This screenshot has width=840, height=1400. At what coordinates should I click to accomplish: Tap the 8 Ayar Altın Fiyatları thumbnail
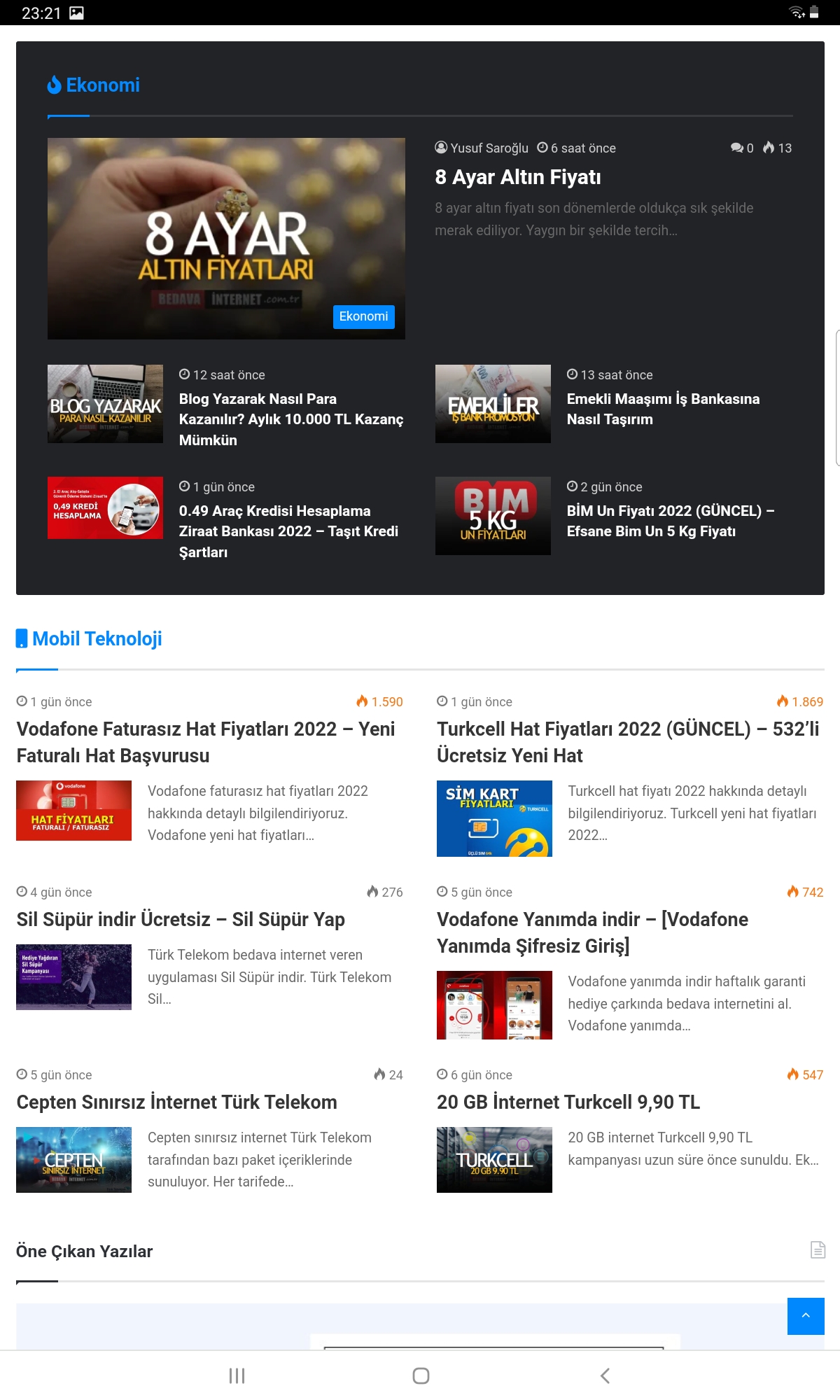point(226,239)
